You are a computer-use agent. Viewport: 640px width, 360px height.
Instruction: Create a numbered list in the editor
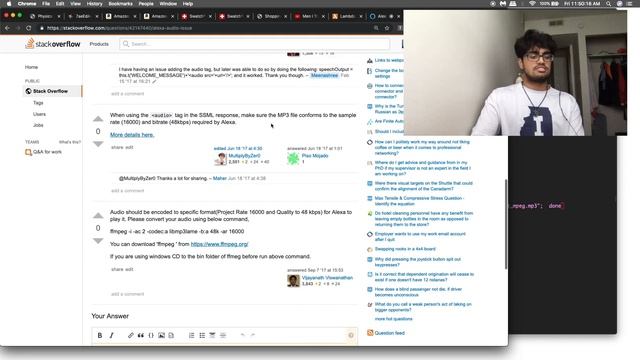191,335
